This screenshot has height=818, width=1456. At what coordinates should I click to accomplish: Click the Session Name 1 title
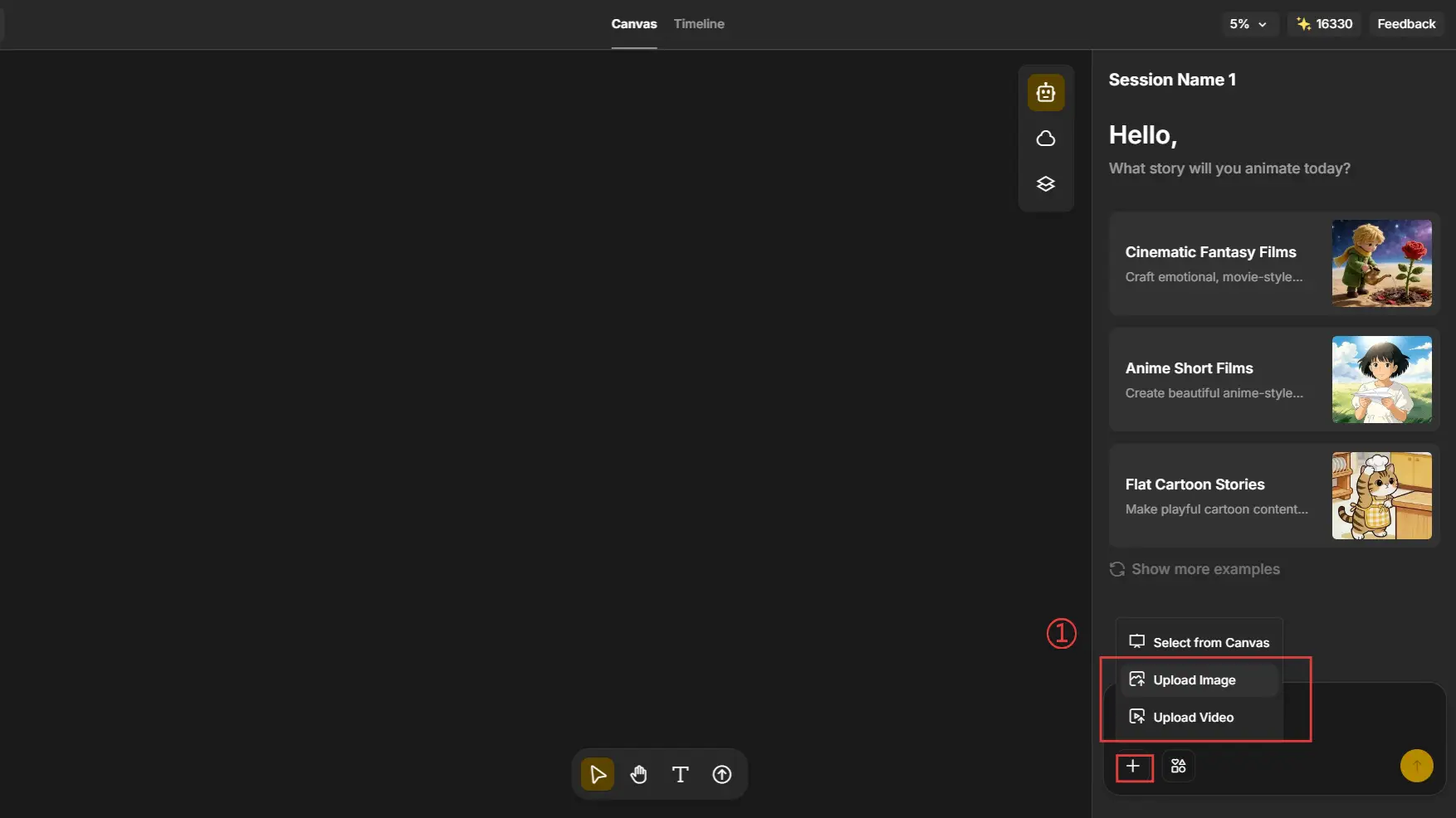point(1172,80)
